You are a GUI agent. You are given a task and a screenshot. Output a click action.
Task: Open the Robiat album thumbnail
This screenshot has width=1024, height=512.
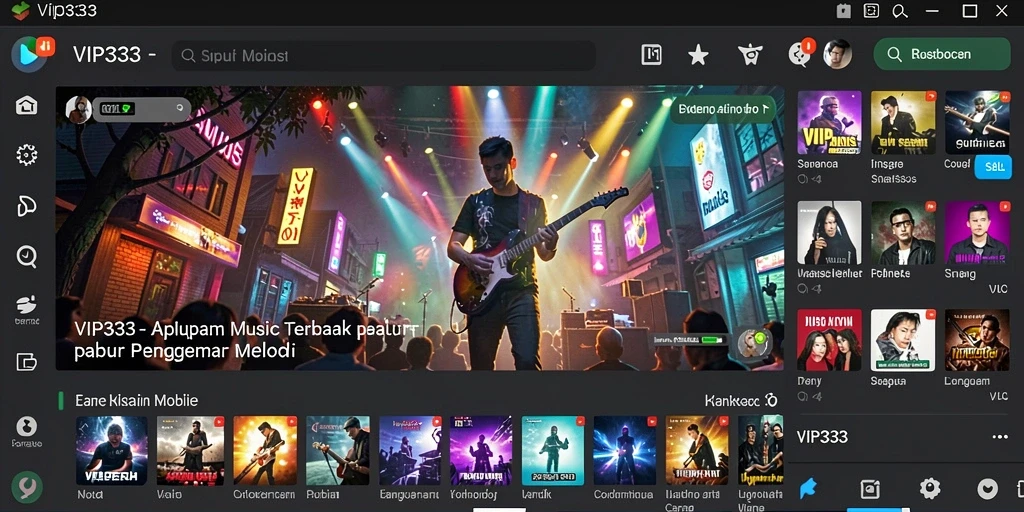(x=338, y=450)
